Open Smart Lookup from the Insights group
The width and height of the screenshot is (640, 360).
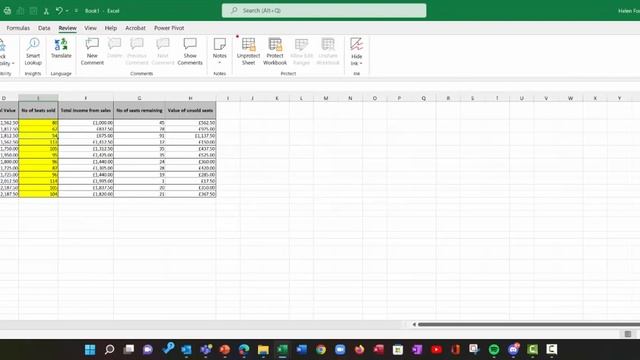click(33, 51)
